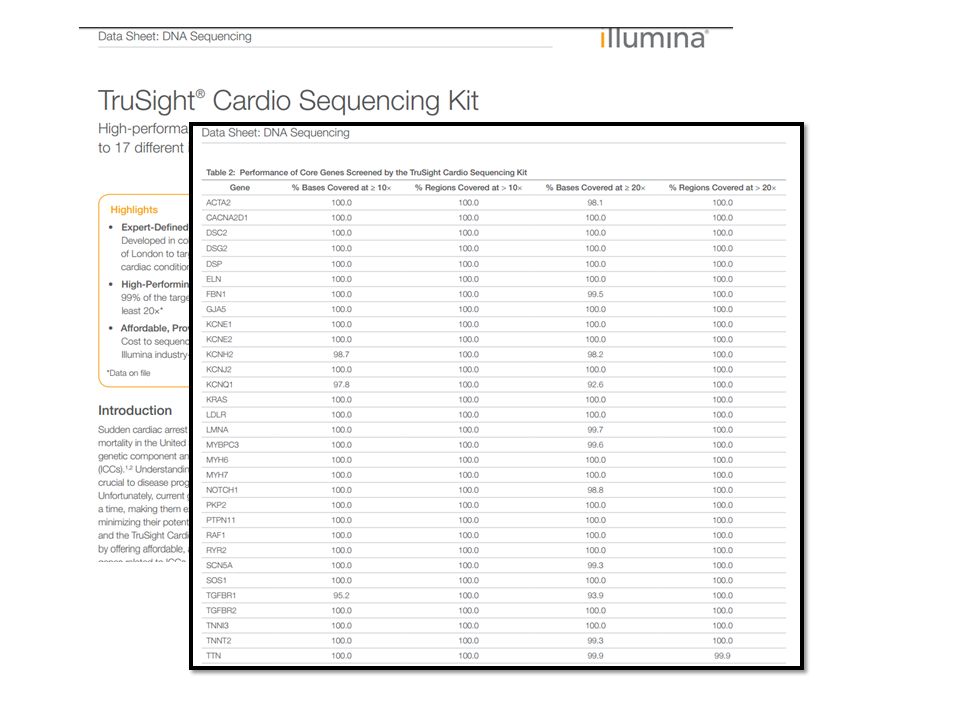The height and width of the screenshot is (720, 960).
Task: Select the TGFBR2 gene name
Action: [221, 610]
